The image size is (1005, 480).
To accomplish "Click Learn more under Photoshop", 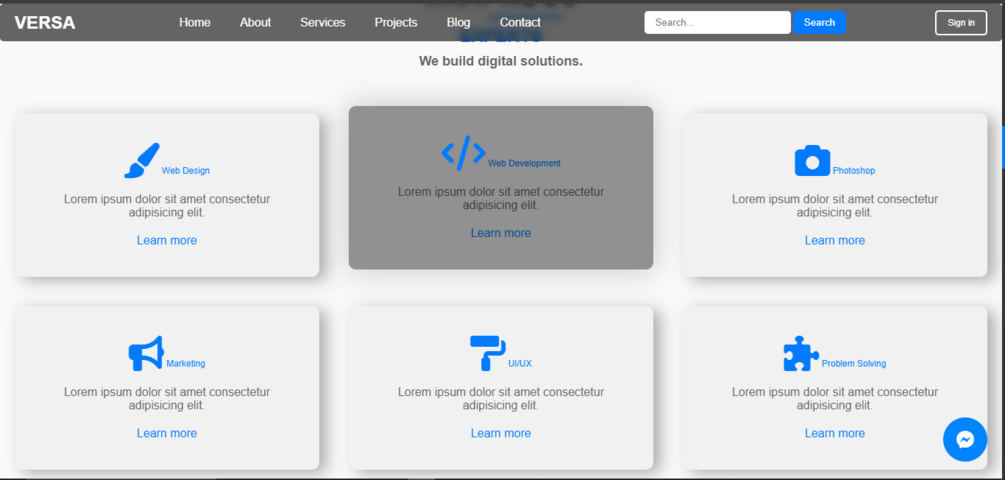I will tap(835, 240).
